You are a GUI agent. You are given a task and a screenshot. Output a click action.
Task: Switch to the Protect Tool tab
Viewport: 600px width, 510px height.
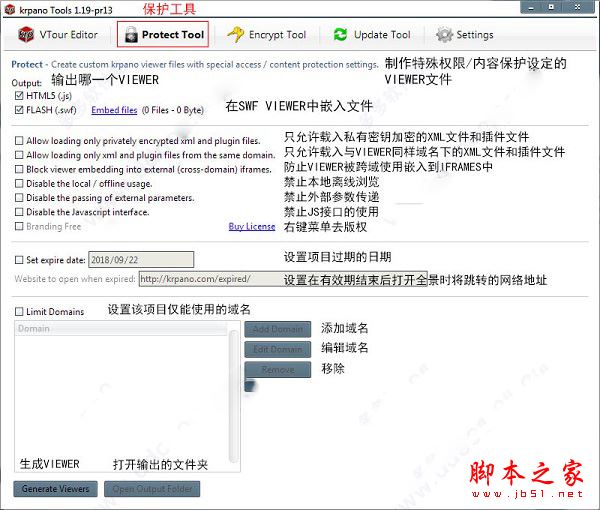point(163,34)
